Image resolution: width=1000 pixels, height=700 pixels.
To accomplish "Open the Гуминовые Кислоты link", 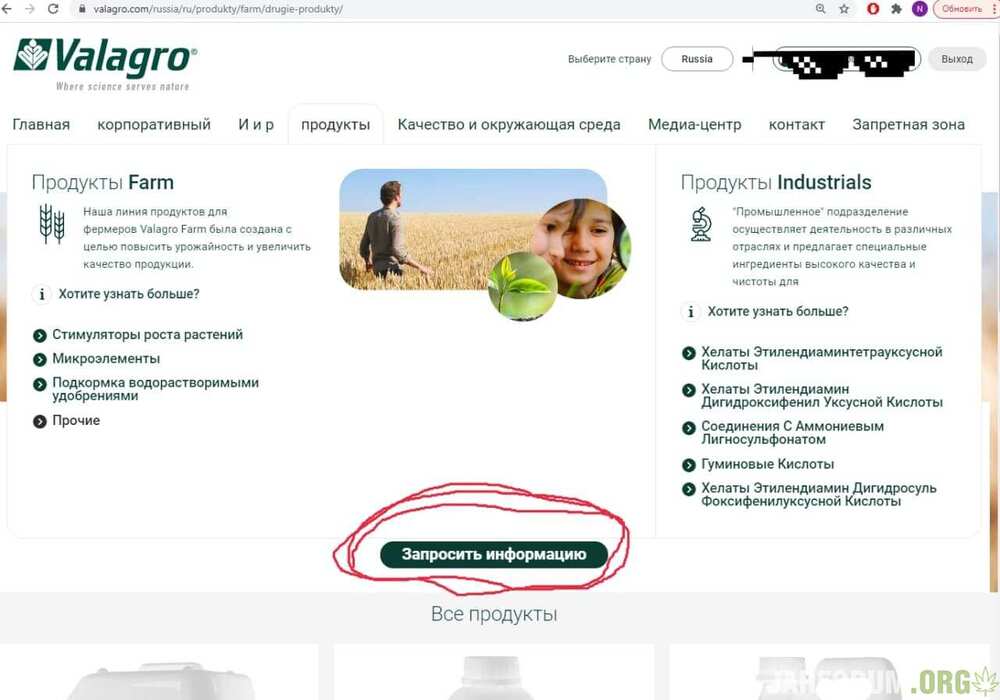I will pyautogui.click(x=767, y=464).
